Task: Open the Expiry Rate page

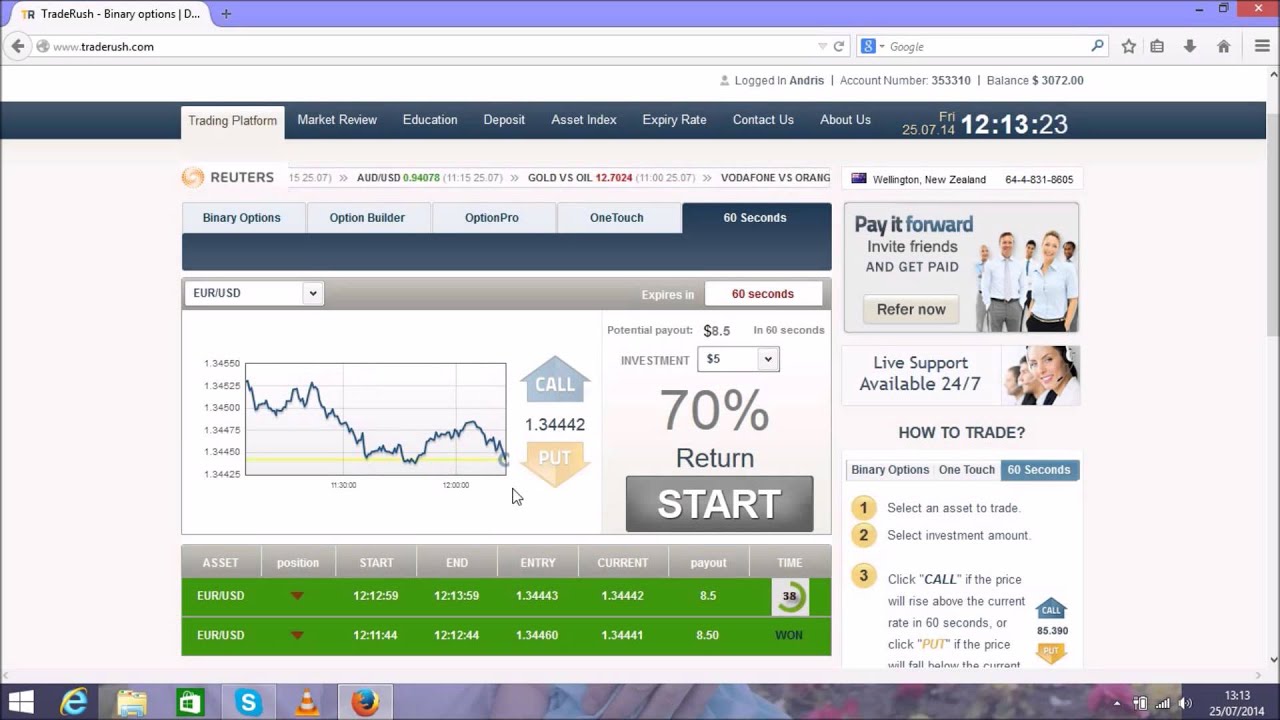Action: [x=674, y=120]
